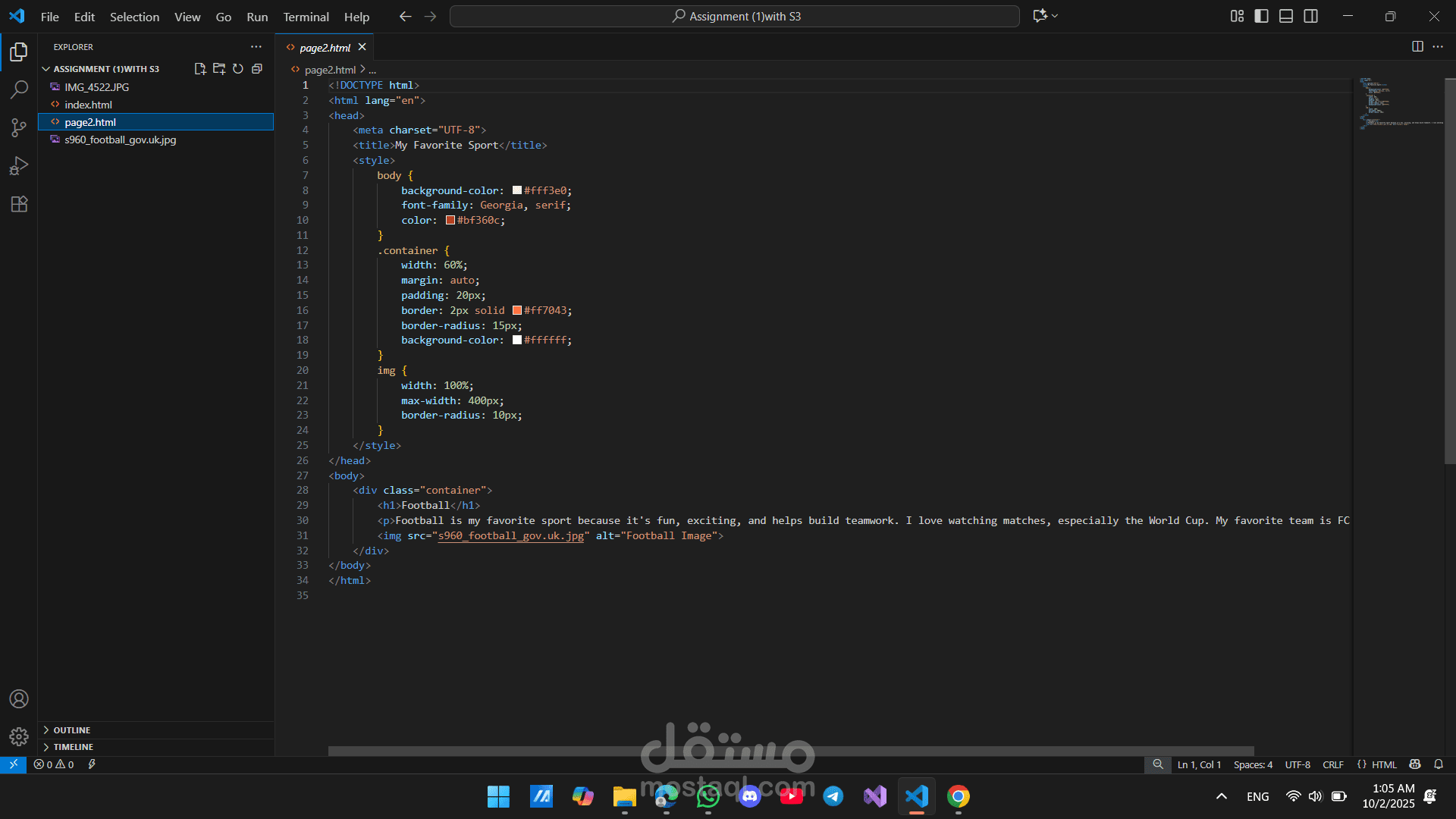The image size is (1456, 819).
Task: Open the Customize Layout icon
Action: pyautogui.click(x=1237, y=16)
